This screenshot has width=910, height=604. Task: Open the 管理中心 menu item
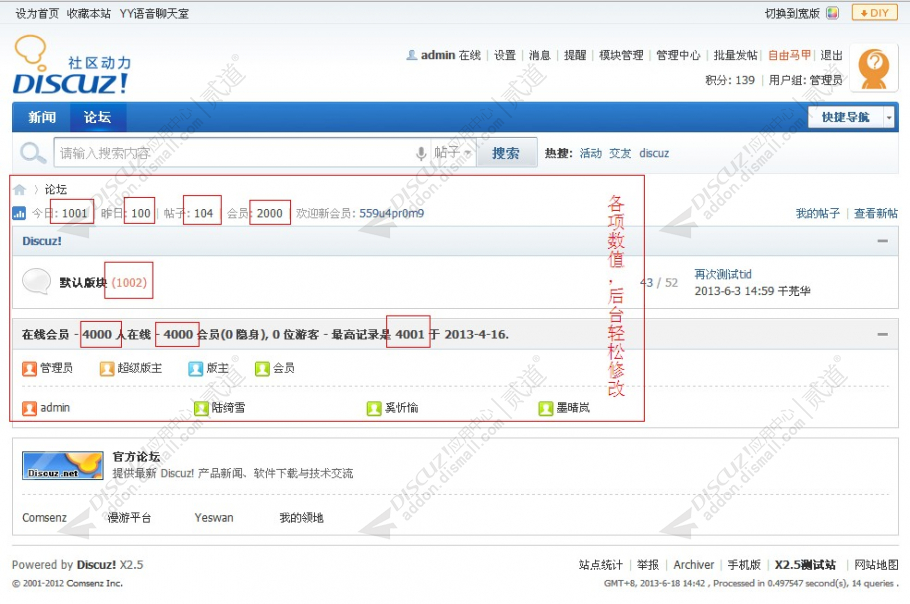coord(678,55)
